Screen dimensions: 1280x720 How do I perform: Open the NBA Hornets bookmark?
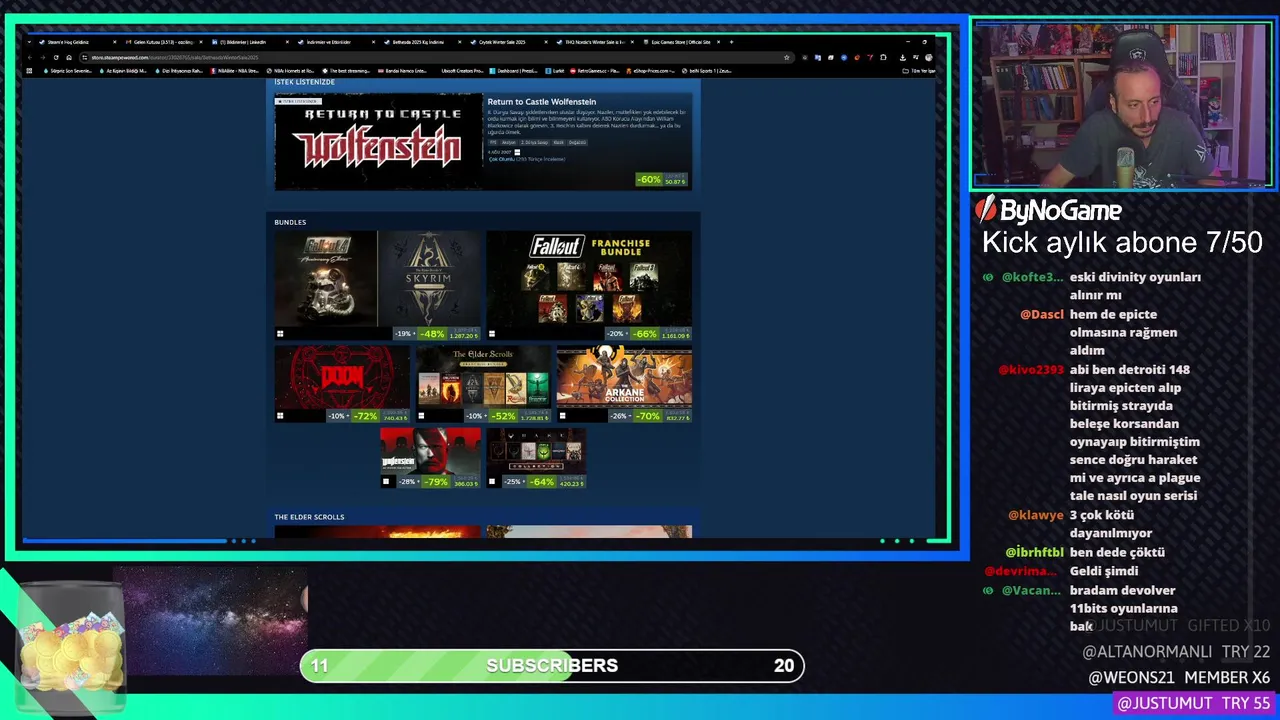(291, 71)
